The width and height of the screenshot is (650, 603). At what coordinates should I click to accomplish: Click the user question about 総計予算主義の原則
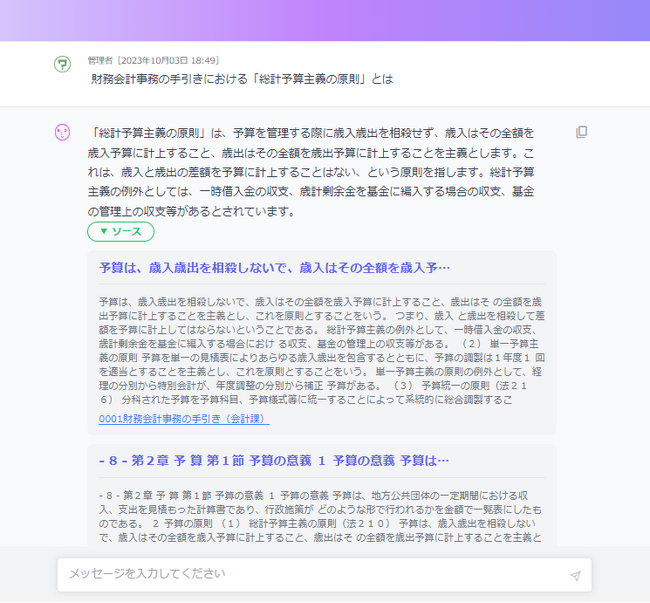point(242,79)
